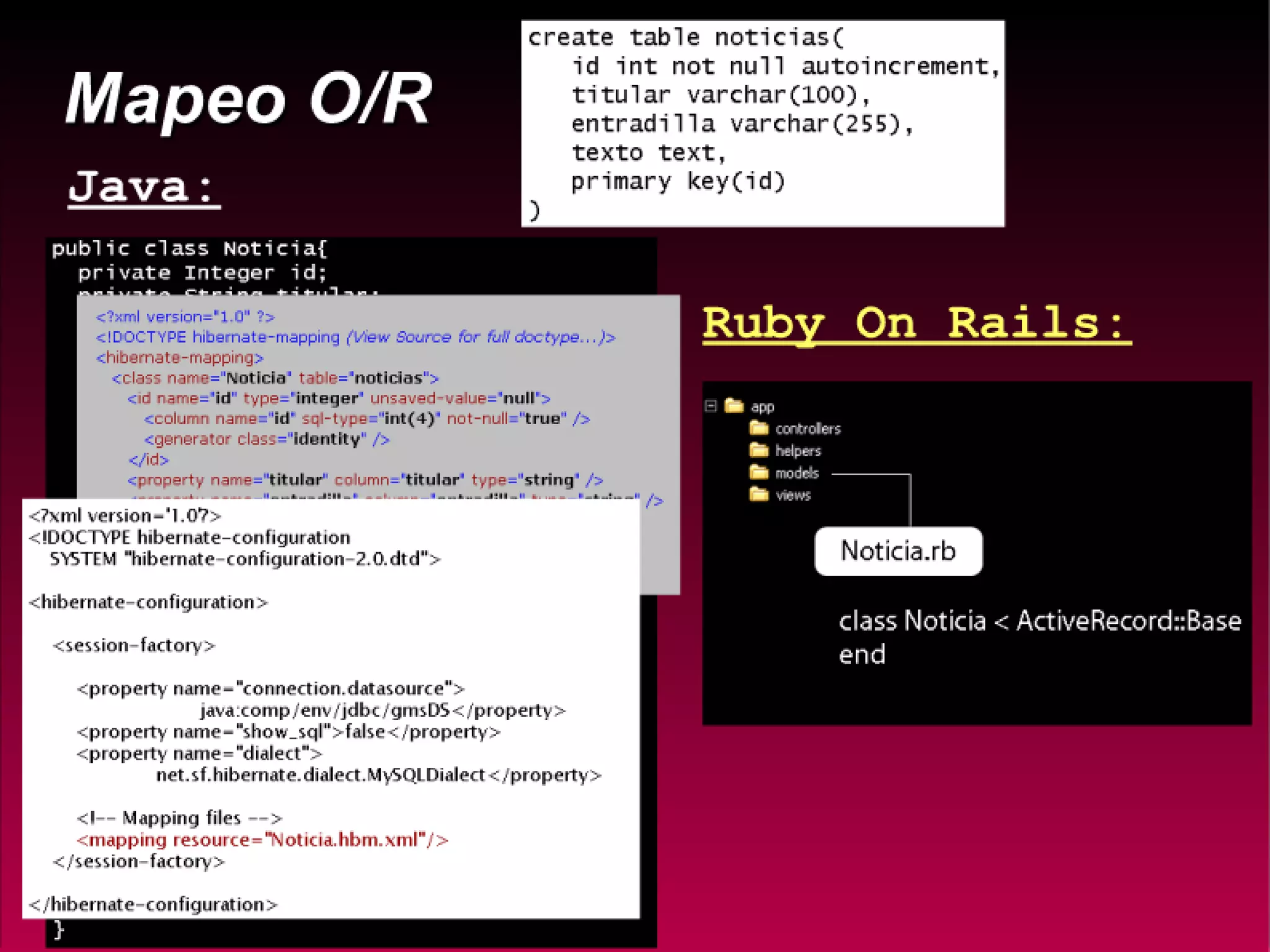Viewport: 1270px width, 952px height.
Task: Click the opening '<hibernate-configuration>' tag
Action: click(148, 602)
